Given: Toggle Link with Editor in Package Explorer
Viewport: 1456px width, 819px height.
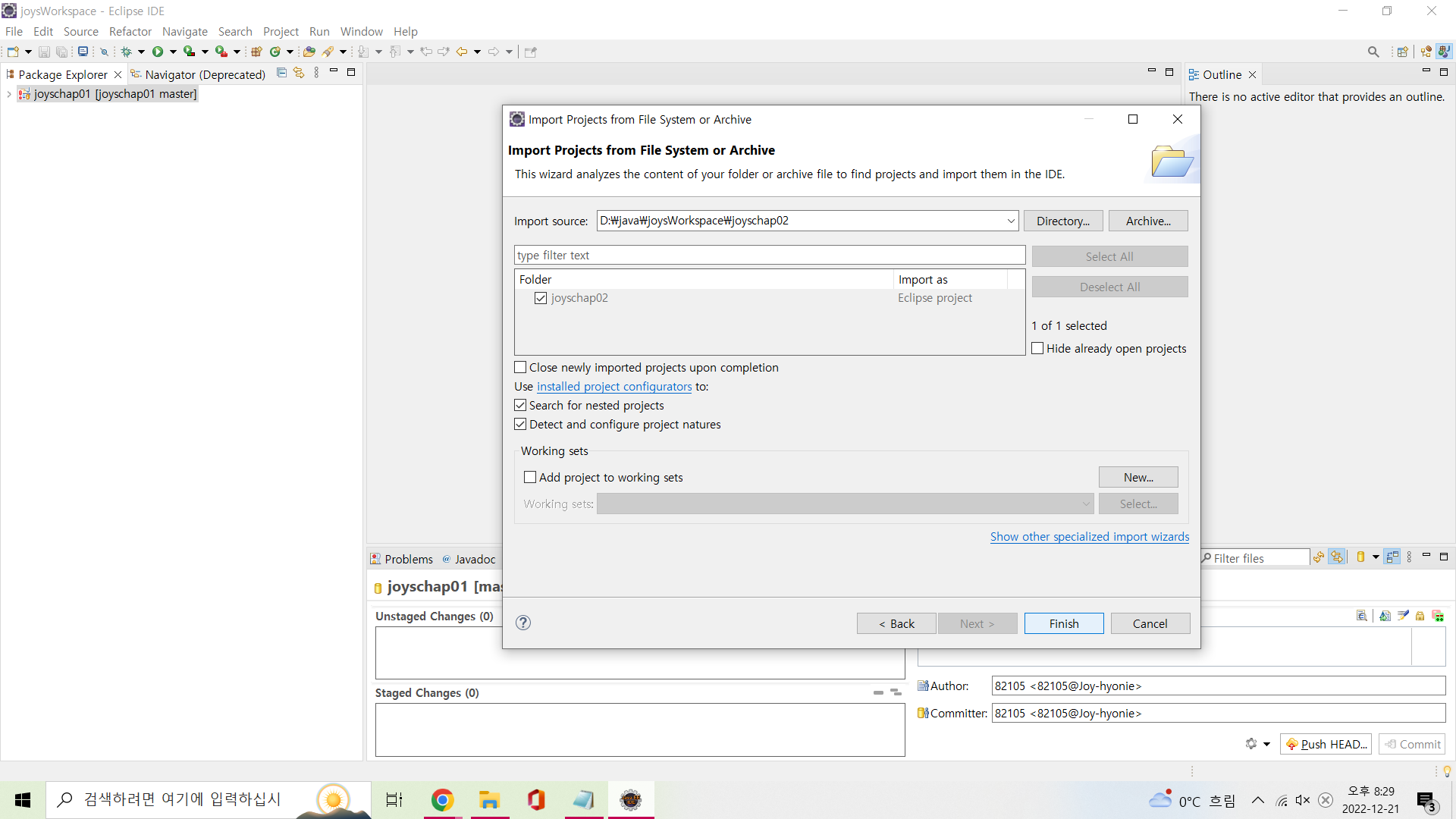Looking at the screenshot, I should [x=298, y=72].
